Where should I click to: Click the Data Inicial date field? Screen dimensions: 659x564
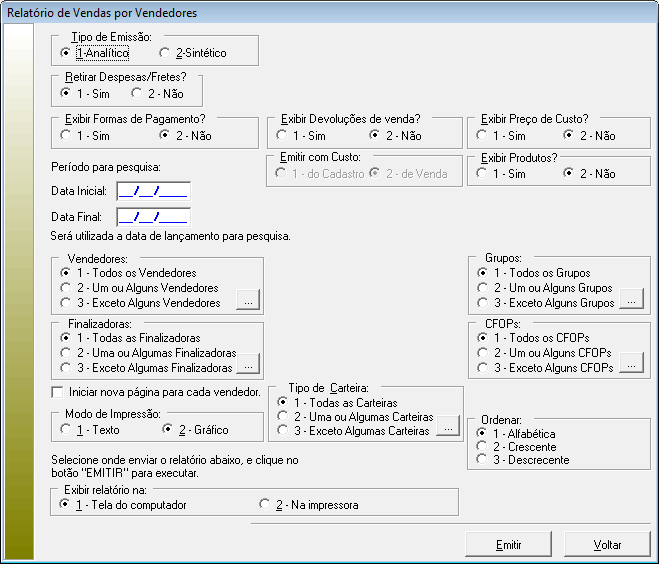(153, 190)
